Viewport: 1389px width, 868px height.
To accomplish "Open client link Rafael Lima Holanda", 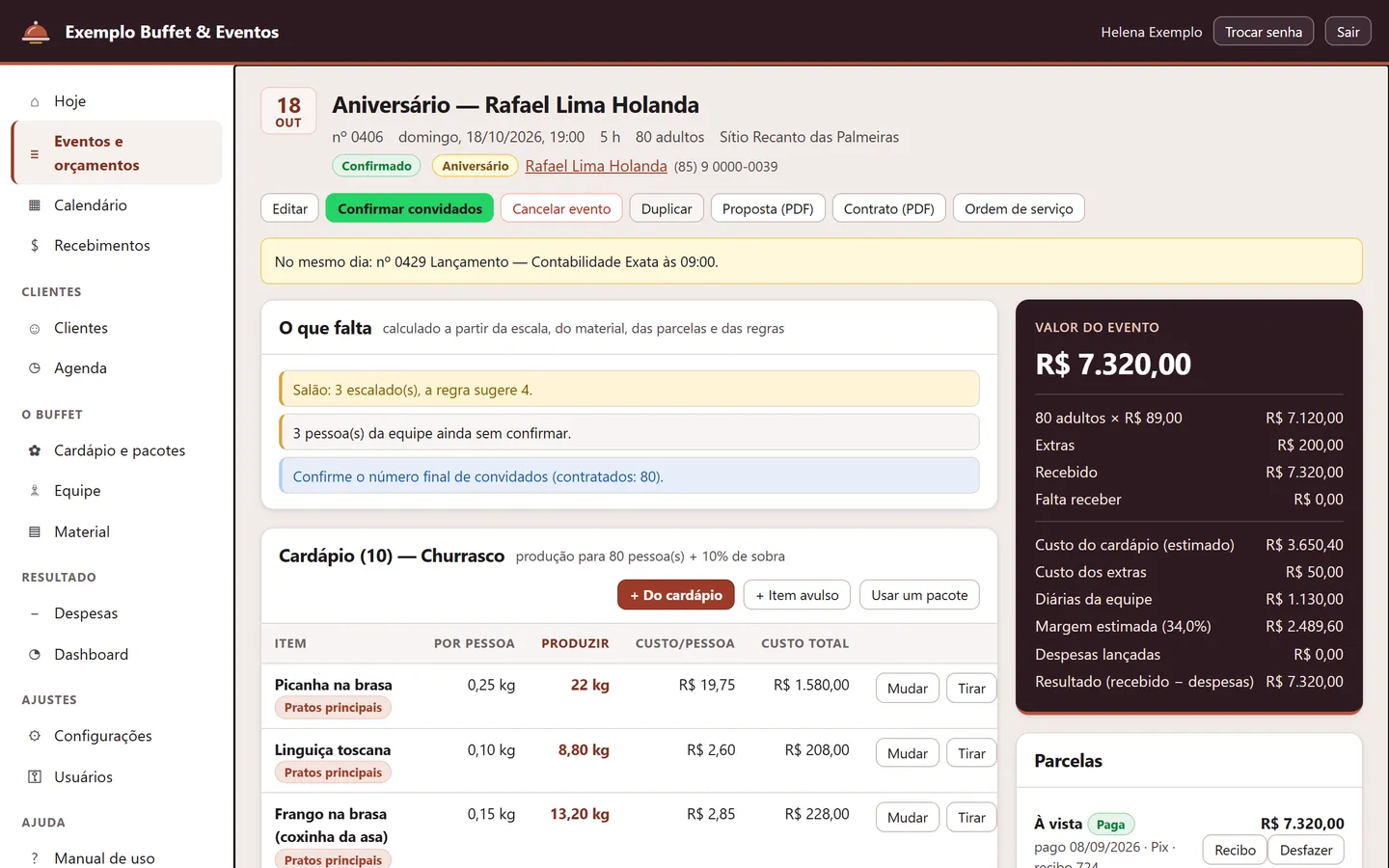I will pos(596,166).
